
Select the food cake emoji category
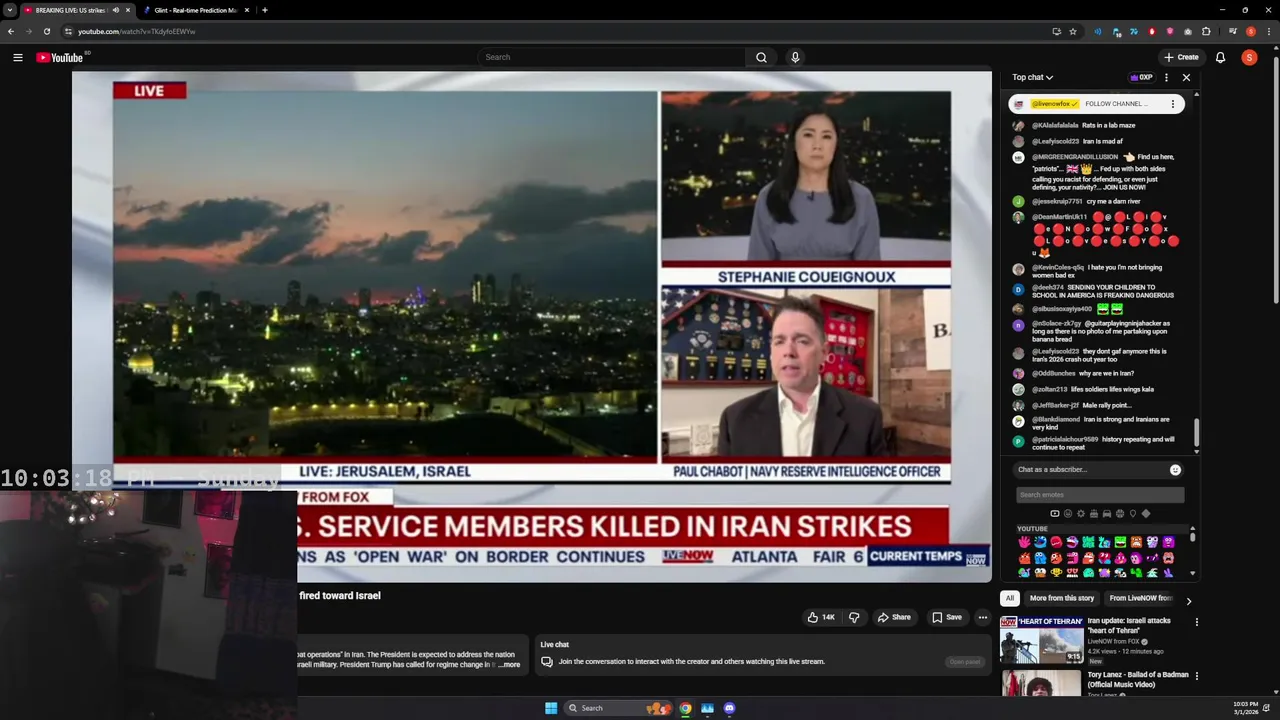1093,514
